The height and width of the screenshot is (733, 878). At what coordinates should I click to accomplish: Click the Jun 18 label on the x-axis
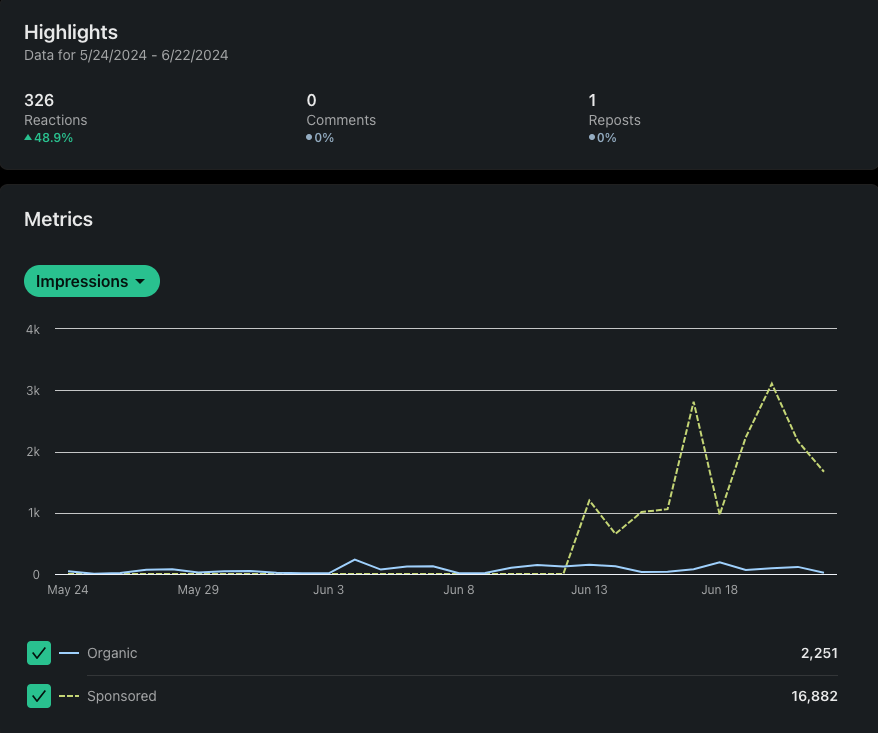[720, 590]
